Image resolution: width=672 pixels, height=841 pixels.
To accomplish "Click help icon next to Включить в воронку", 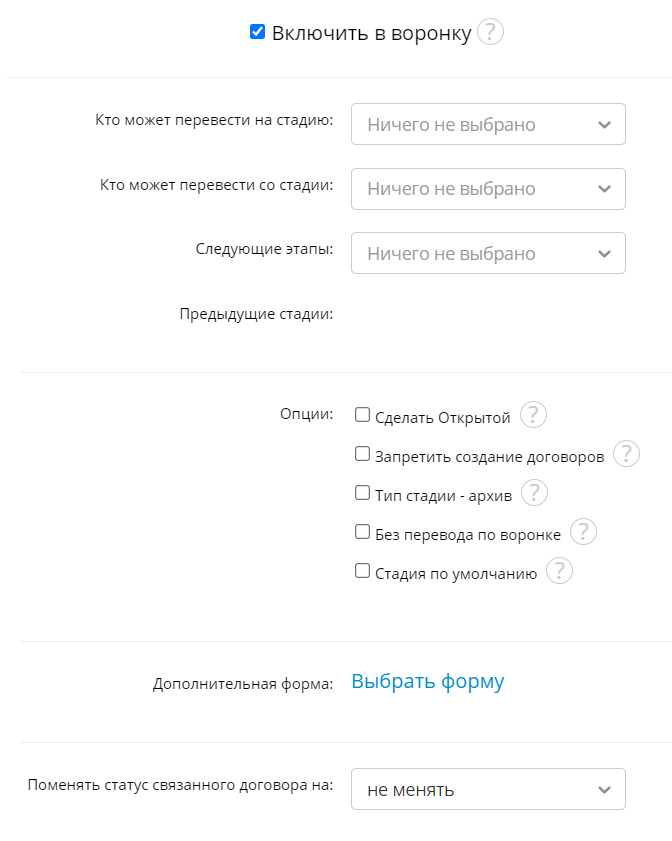I will click(490, 33).
